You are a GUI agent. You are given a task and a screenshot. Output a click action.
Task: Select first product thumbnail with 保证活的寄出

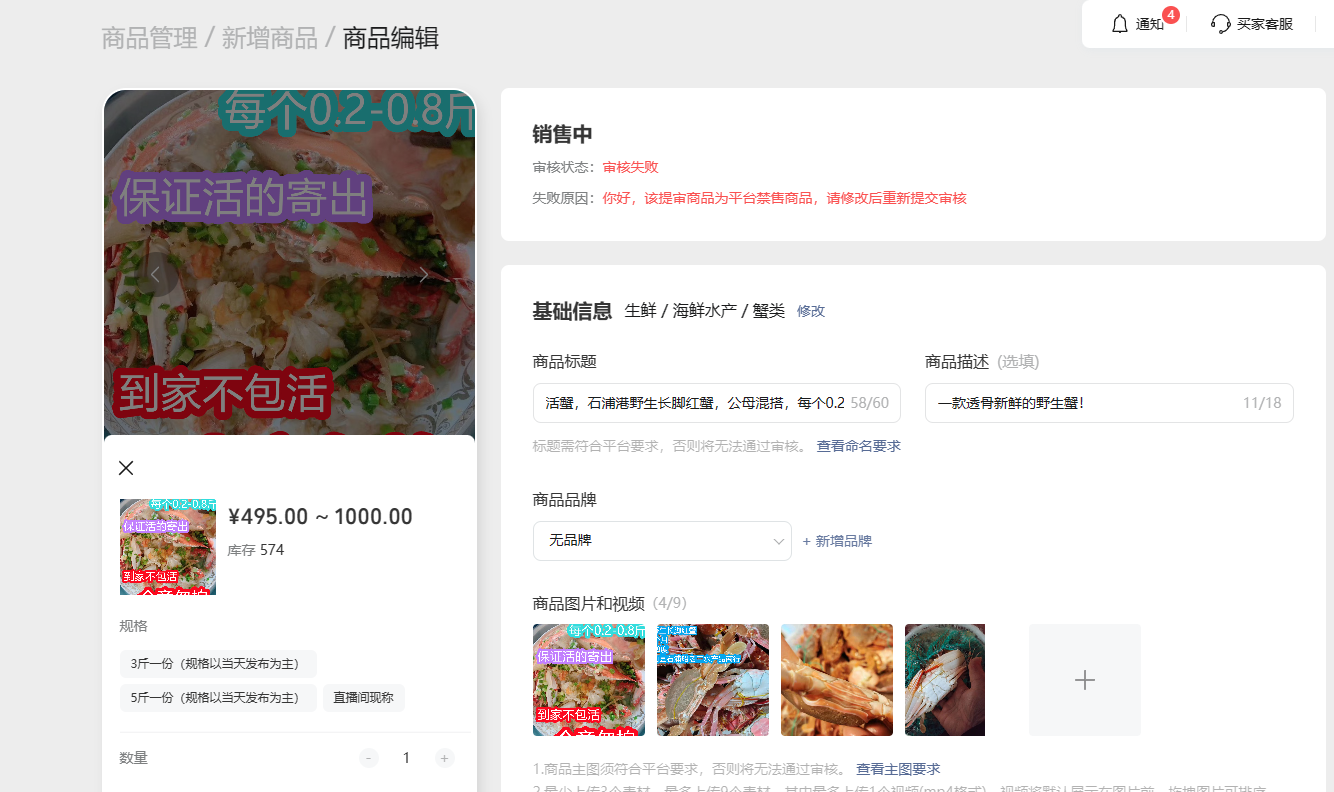pyautogui.click(x=589, y=680)
